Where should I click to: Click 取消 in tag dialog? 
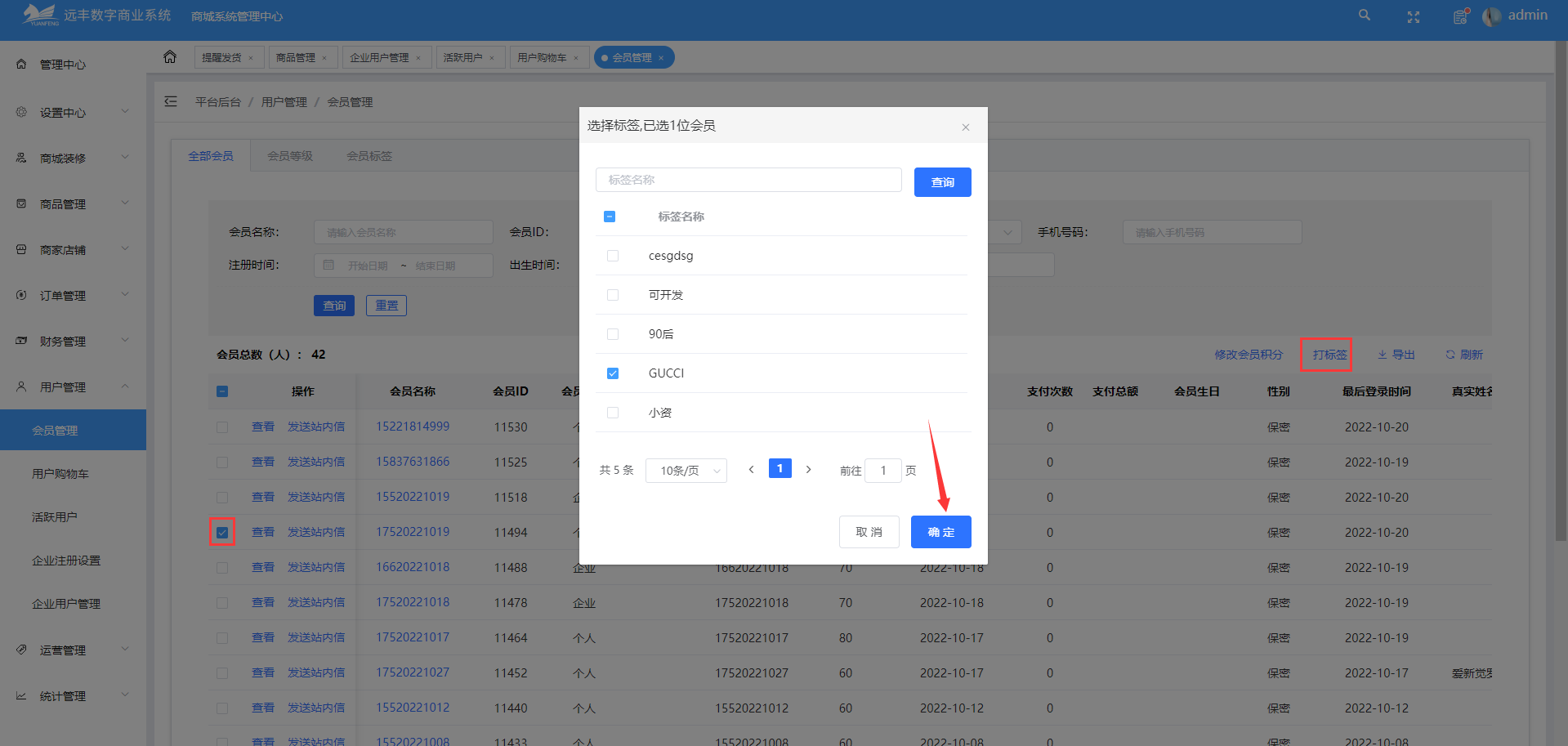pos(869,532)
